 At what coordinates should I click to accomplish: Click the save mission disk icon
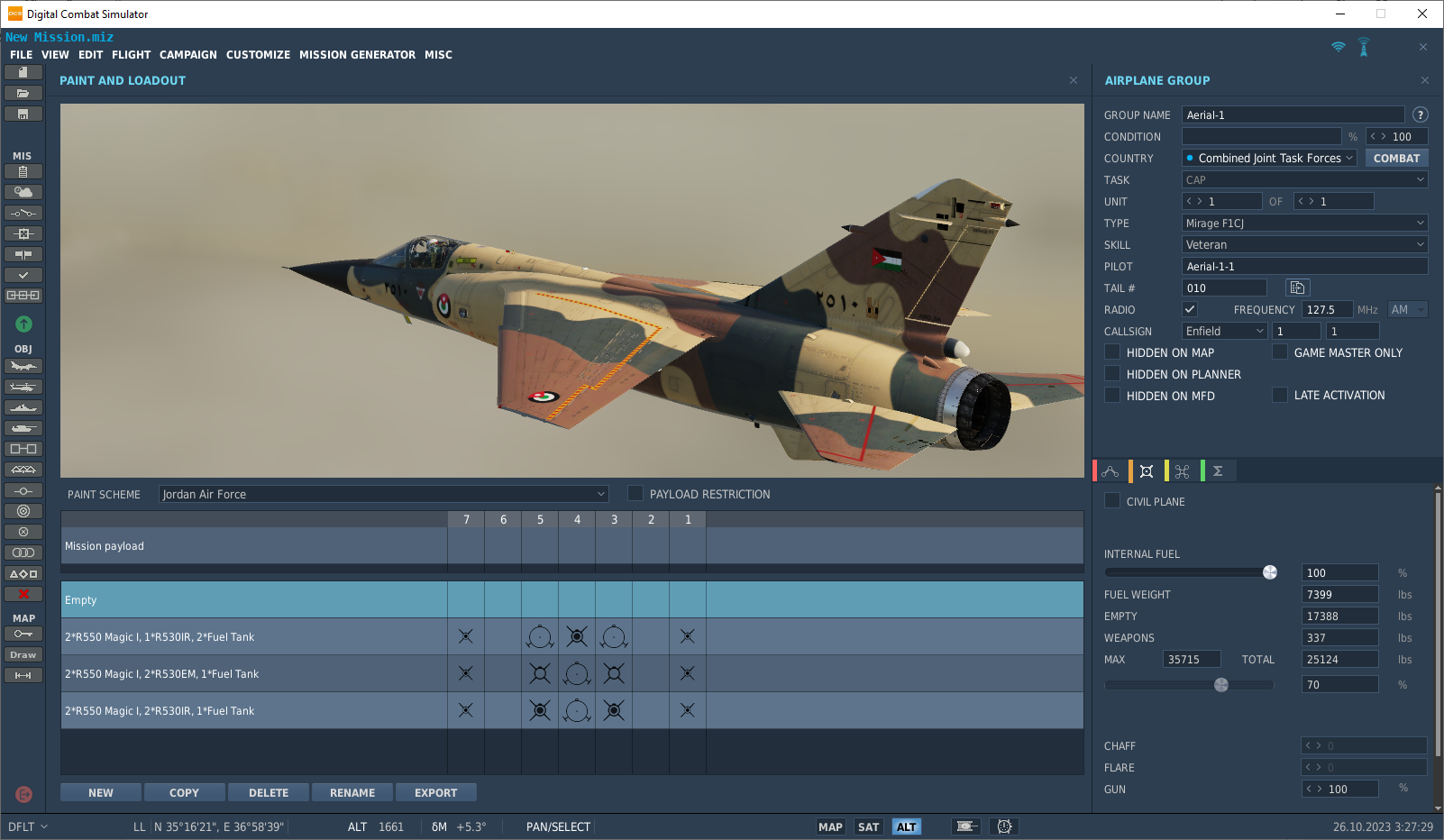click(23, 114)
